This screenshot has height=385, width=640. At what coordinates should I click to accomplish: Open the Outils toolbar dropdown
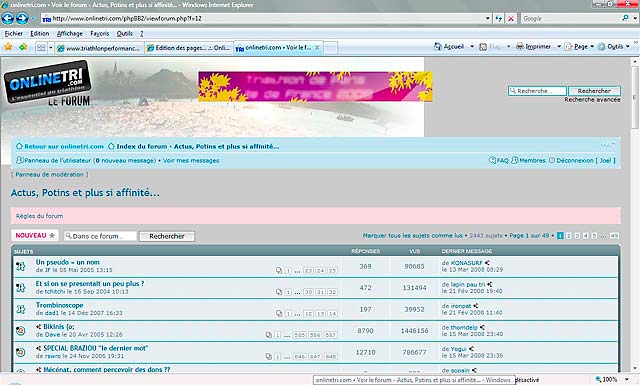coord(614,47)
